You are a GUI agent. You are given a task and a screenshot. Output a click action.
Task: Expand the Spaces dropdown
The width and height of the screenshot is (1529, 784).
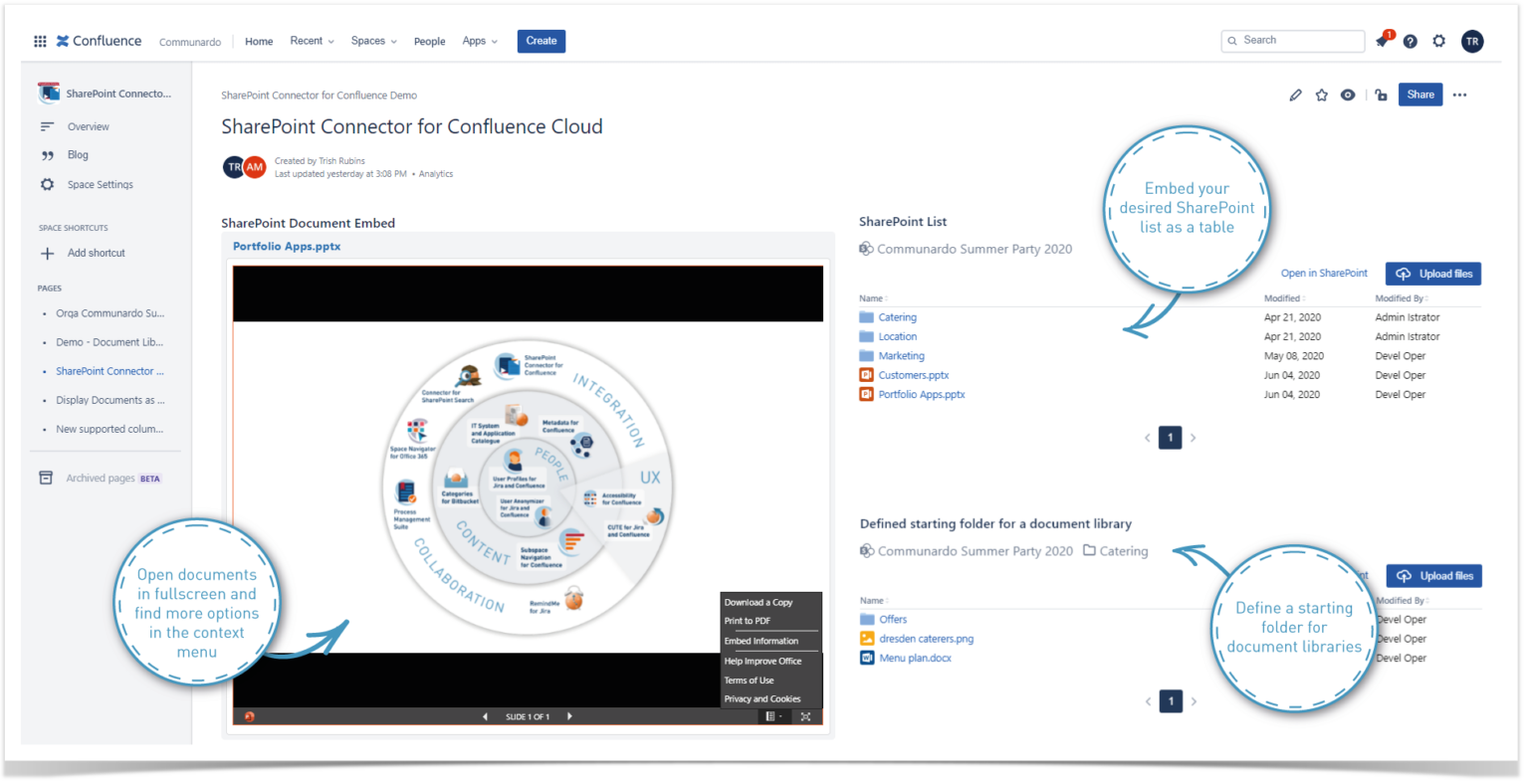373,41
